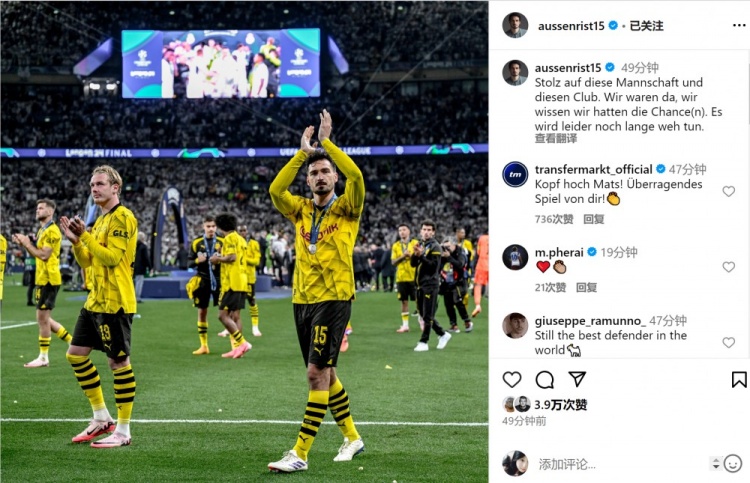750x483 pixels.
Task: Click the up-down stepper beside emoji icon
Action: (716, 463)
